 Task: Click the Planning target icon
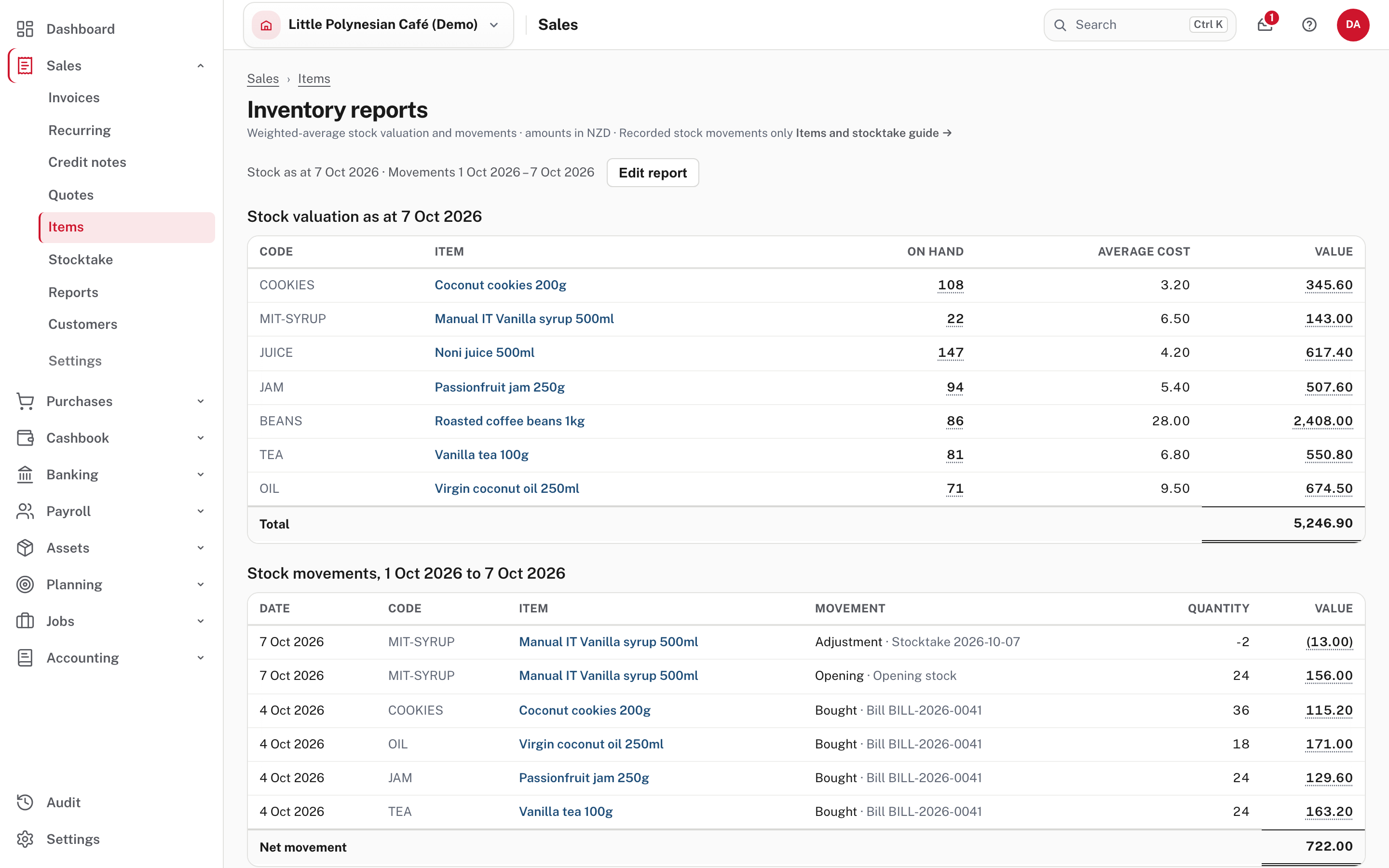pyautogui.click(x=25, y=584)
